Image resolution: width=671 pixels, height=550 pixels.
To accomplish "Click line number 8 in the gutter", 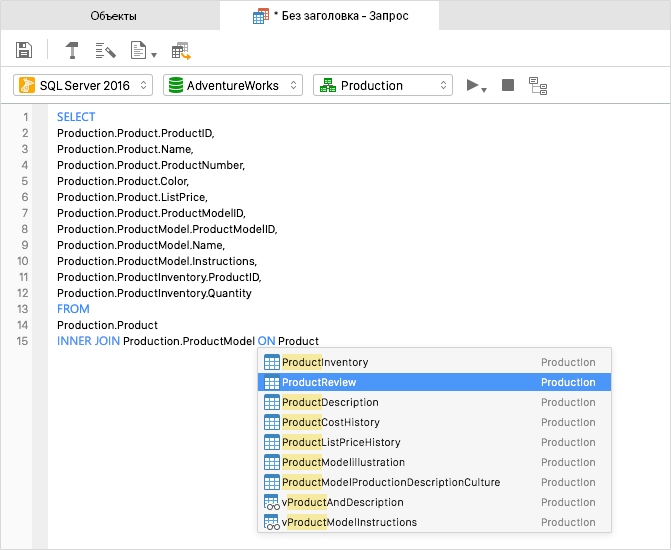I will coord(25,229).
